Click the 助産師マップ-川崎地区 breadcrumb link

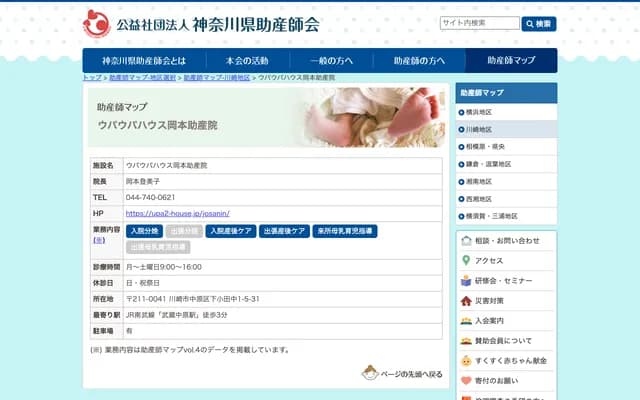click(x=216, y=77)
